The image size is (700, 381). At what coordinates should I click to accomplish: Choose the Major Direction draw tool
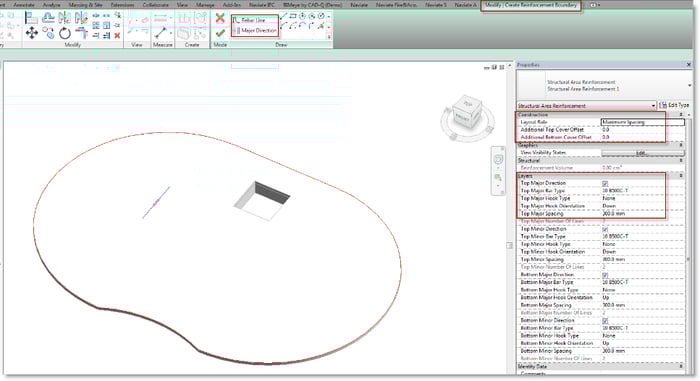point(255,30)
